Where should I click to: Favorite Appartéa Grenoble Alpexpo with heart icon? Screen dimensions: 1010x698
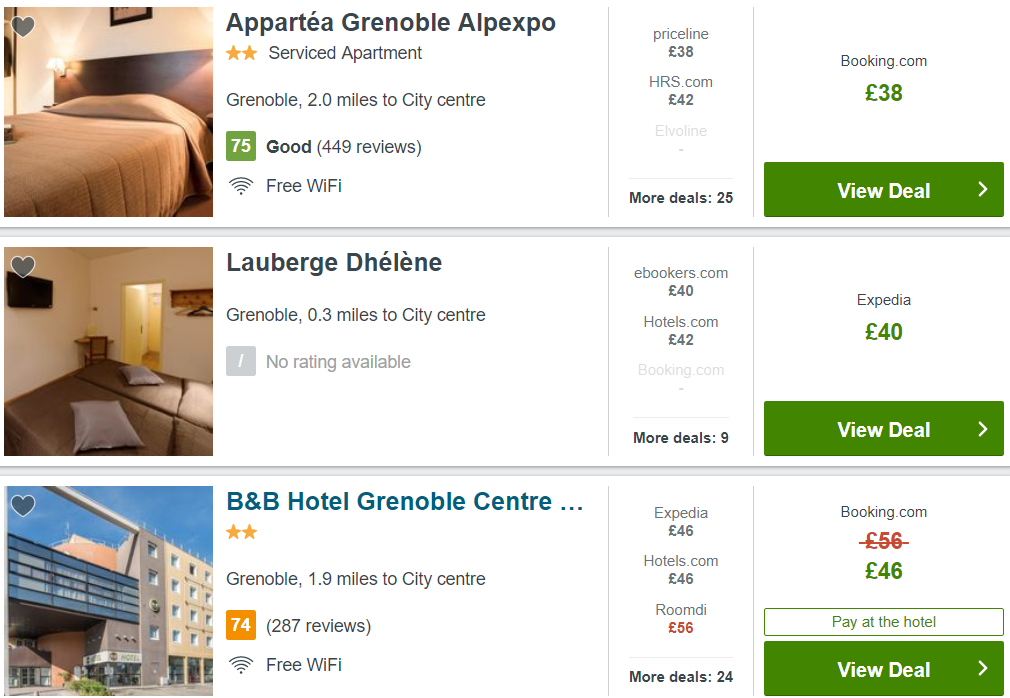click(x=23, y=27)
